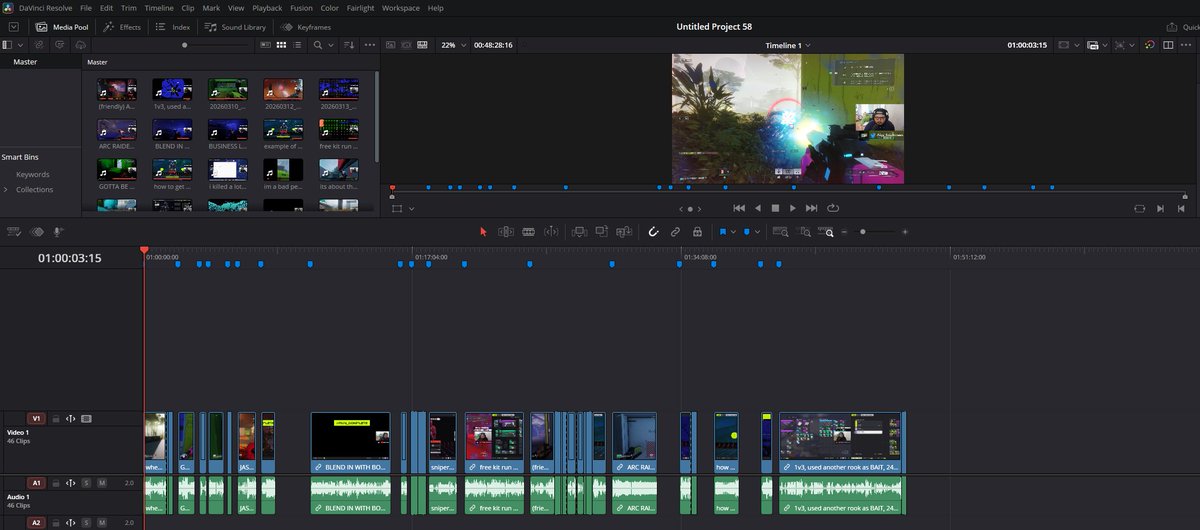
Task: Click timeline zoom-out minus icon
Action: [844, 232]
